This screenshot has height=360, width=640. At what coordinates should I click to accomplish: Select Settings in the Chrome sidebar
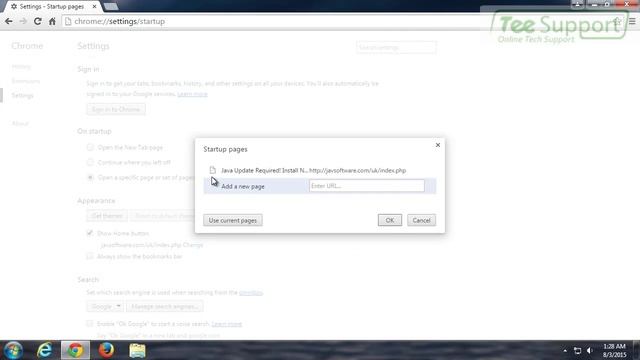[x=22, y=96]
